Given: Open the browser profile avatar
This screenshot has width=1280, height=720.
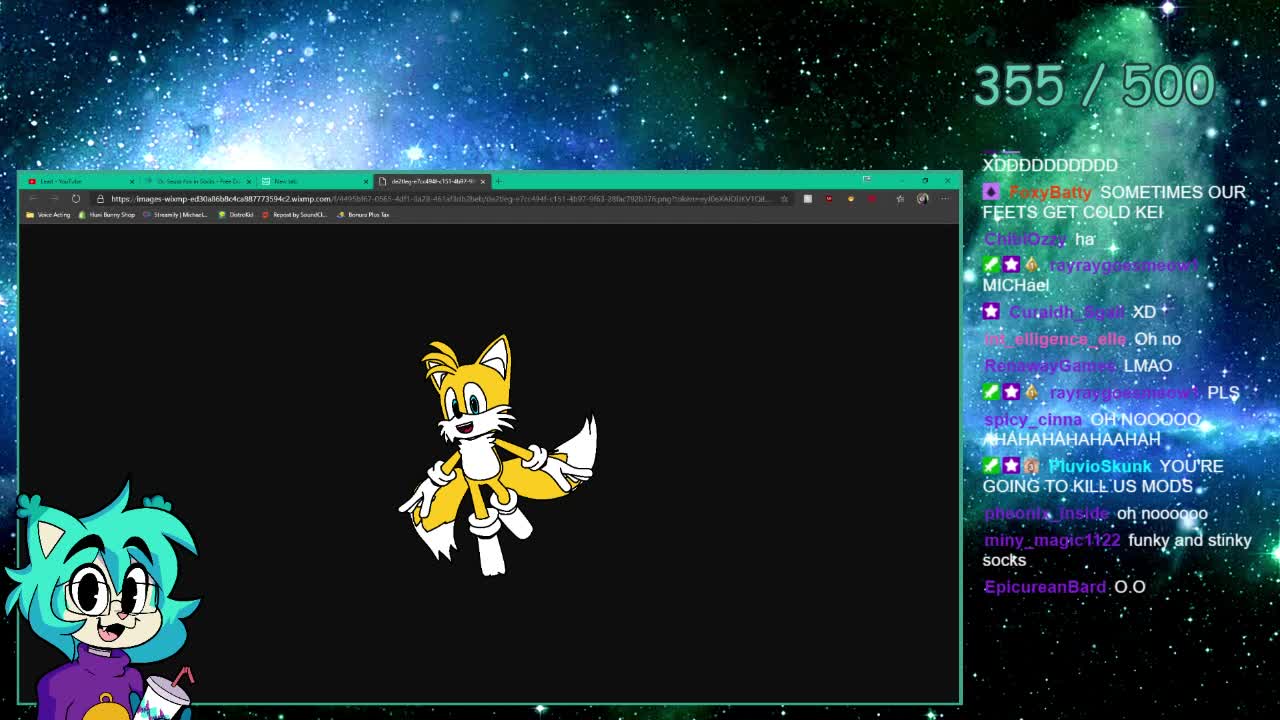Looking at the screenshot, I should [922, 198].
